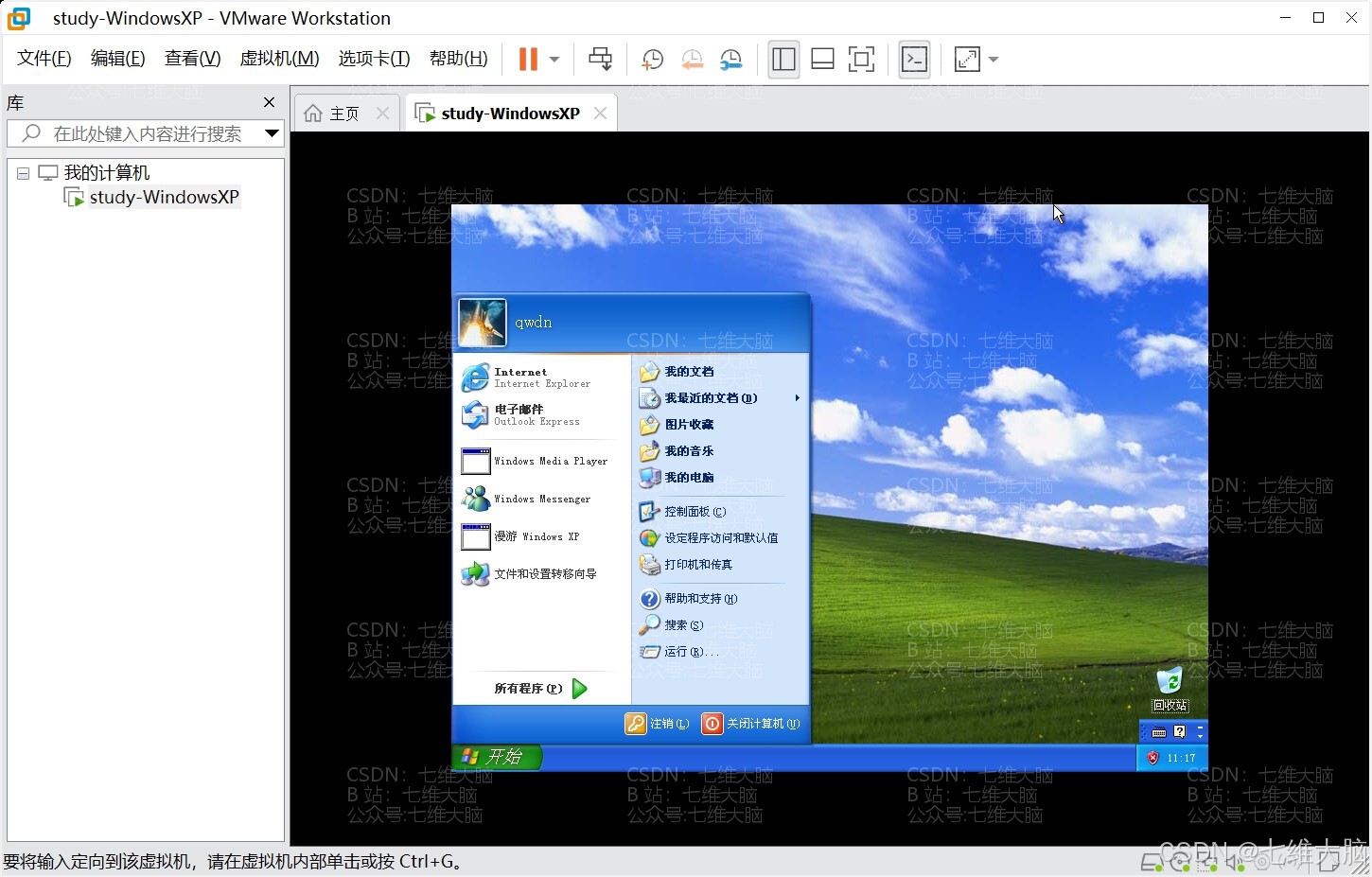Toggle the library sidebar view button
This screenshot has height=877, width=1372.
783,60
